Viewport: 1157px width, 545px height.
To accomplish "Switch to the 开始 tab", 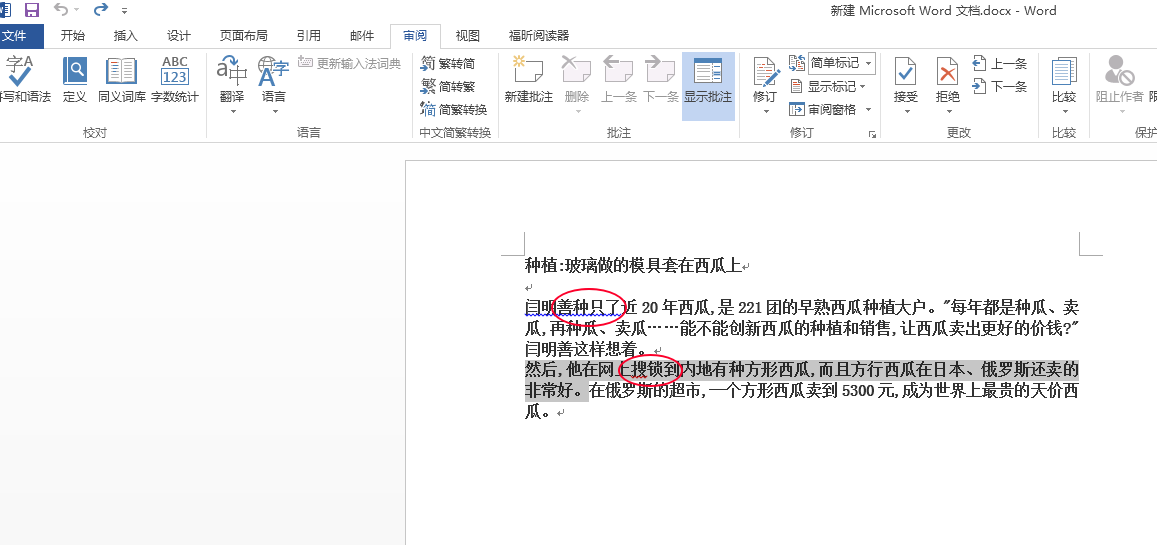I will point(72,35).
